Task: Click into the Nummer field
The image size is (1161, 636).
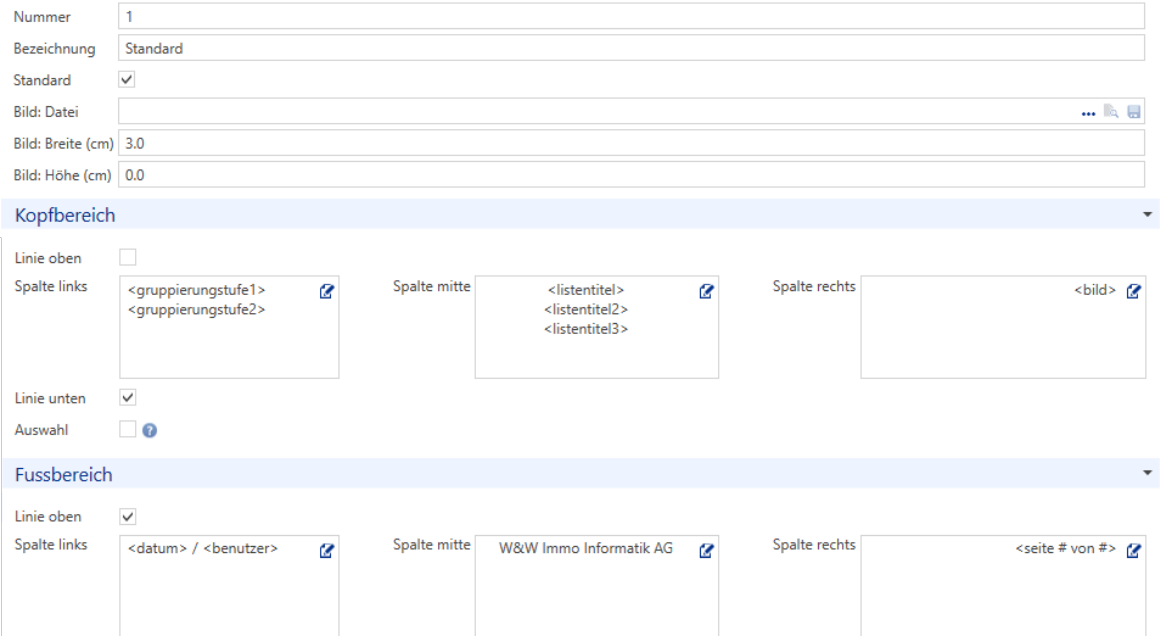Action: point(632,16)
